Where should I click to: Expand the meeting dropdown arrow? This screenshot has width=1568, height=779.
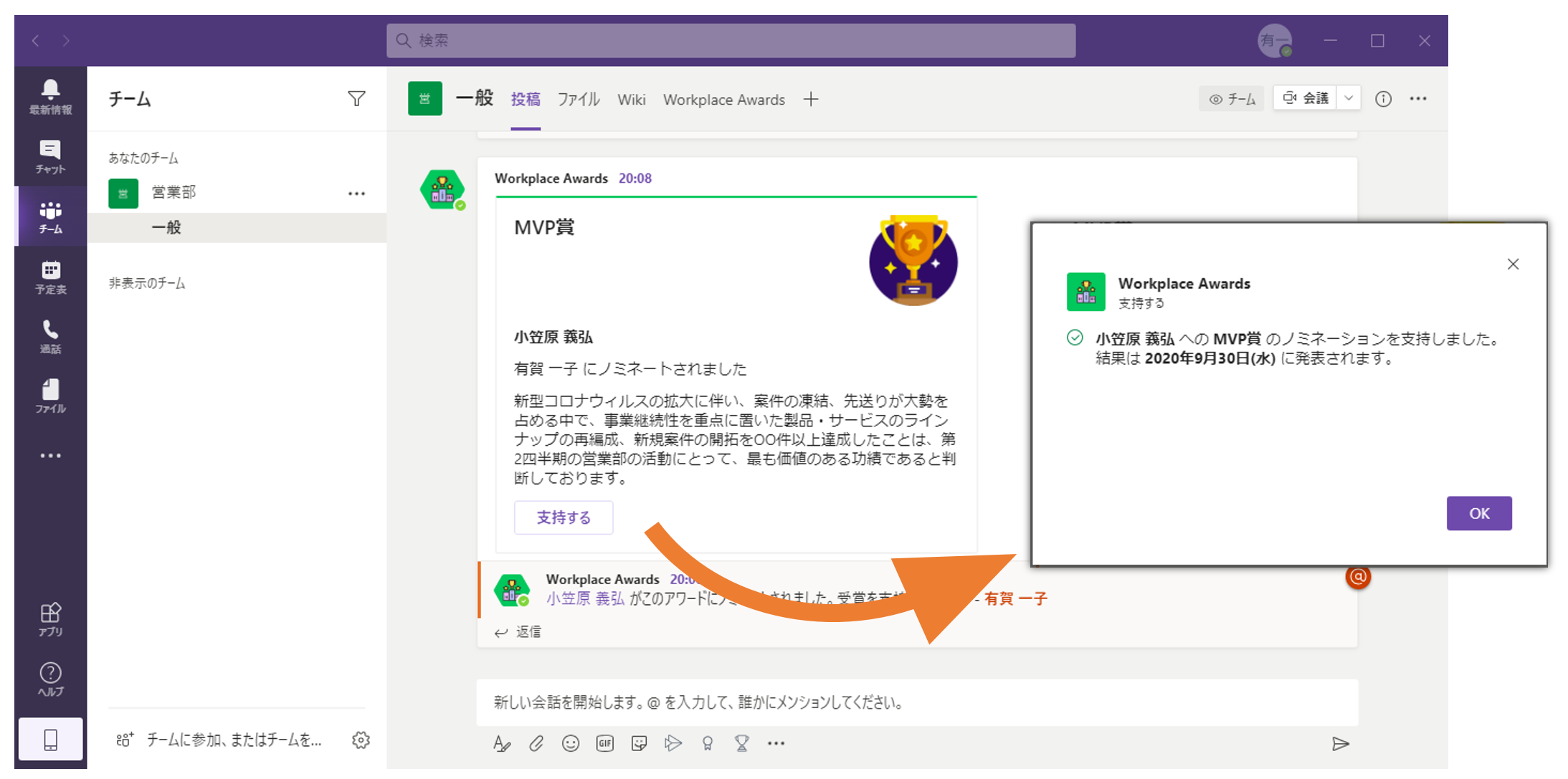(x=1349, y=98)
